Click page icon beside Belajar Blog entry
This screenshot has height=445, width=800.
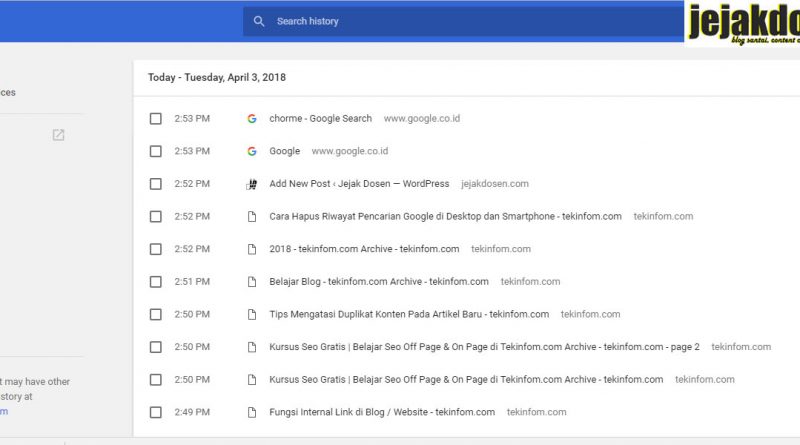[x=252, y=282]
